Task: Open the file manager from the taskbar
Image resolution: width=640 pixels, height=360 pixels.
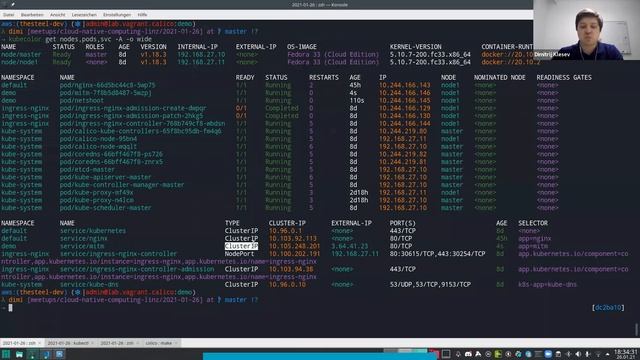Action: pos(19,354)
